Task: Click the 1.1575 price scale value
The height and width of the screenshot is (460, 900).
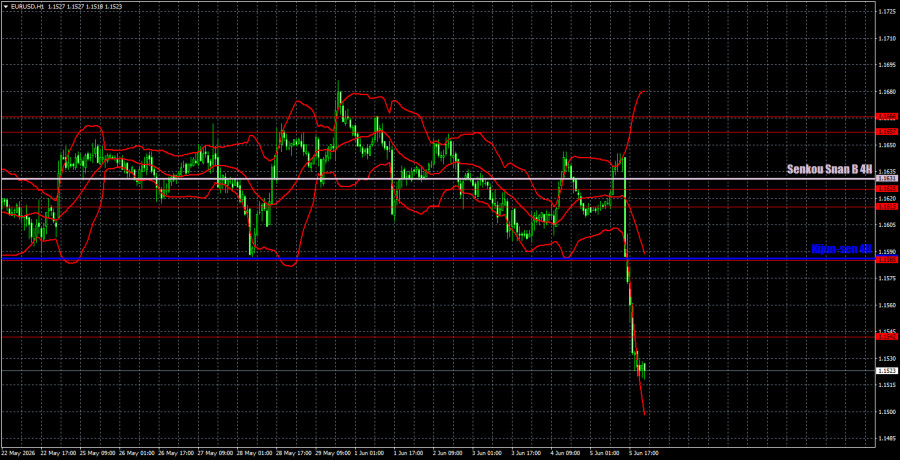Action: coord(885,279)
